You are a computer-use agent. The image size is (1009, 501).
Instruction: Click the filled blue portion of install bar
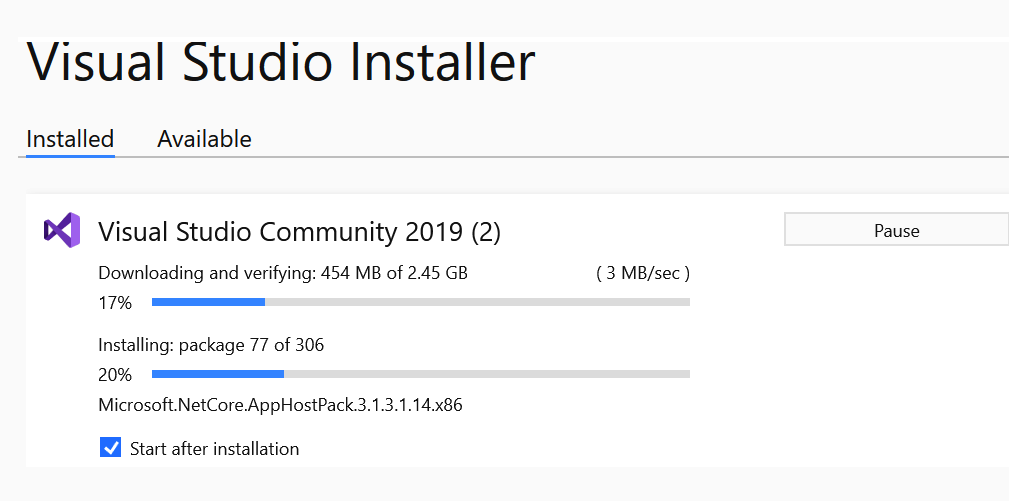pyautogui.click(x=218, y=374)
